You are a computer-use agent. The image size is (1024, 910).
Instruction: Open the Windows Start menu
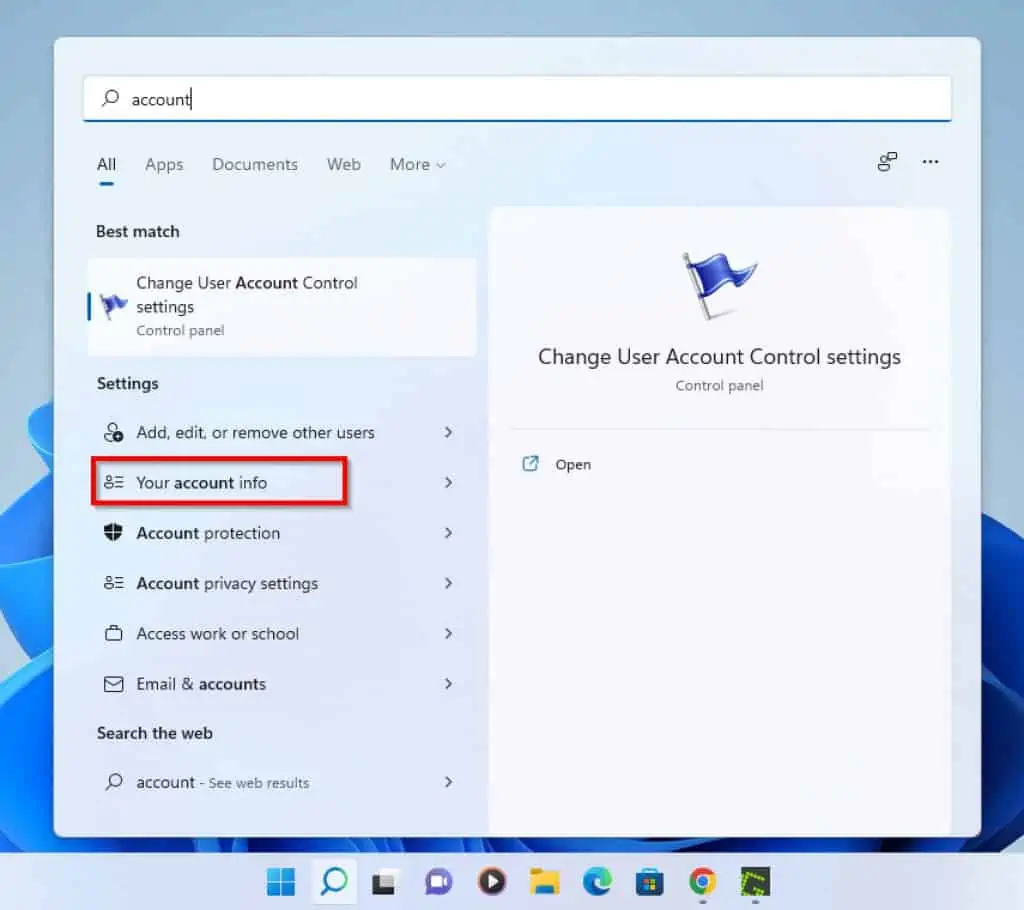click(x=281, y=881)
